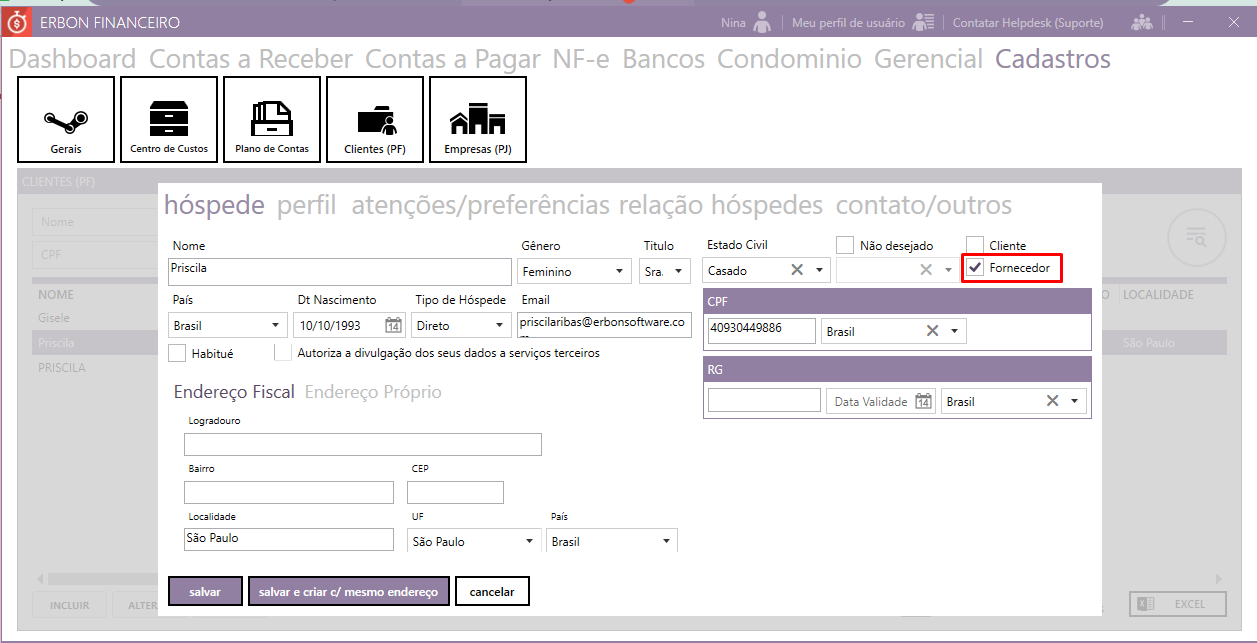Expand the Gênero dropdown

(x=620, y=271)
